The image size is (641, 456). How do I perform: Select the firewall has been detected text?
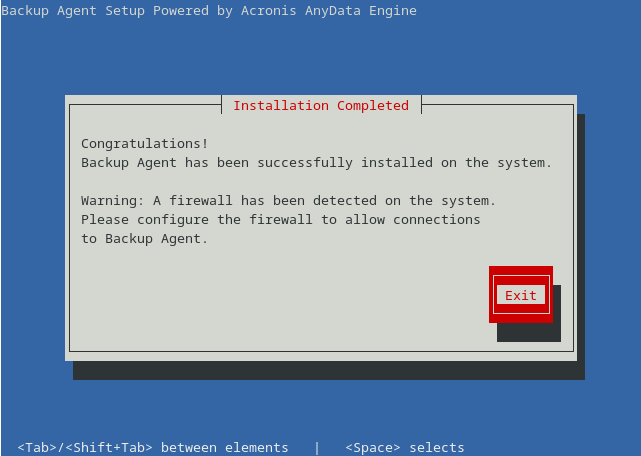point(273,201)
